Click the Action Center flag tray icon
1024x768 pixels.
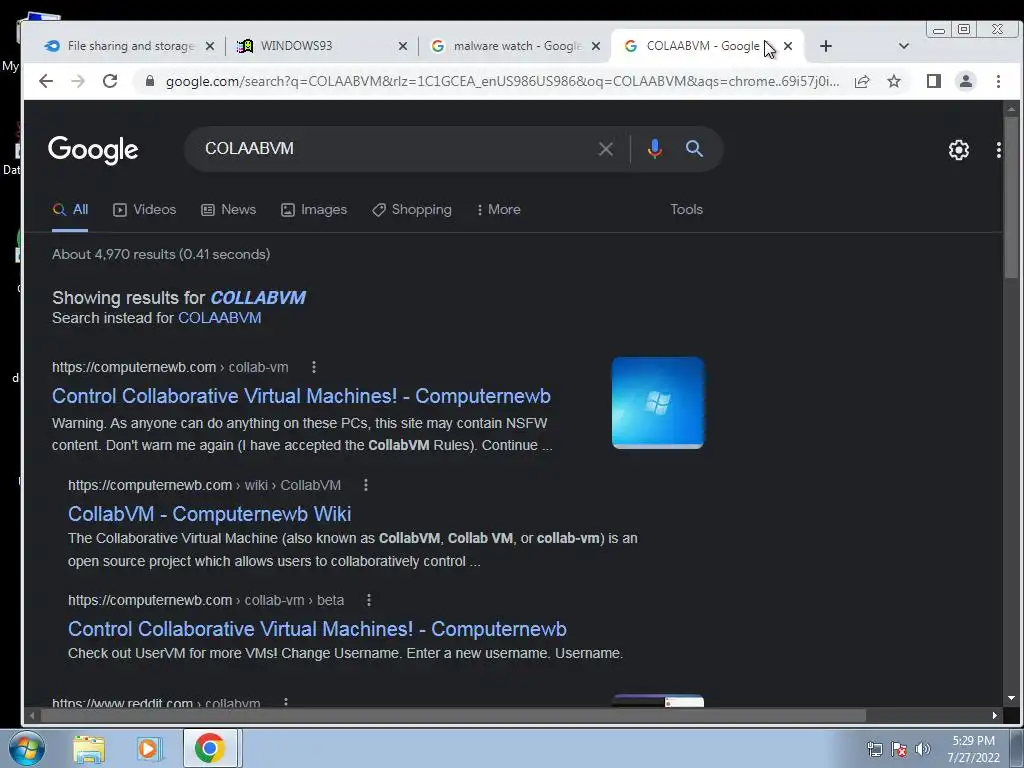pos(899,749)
